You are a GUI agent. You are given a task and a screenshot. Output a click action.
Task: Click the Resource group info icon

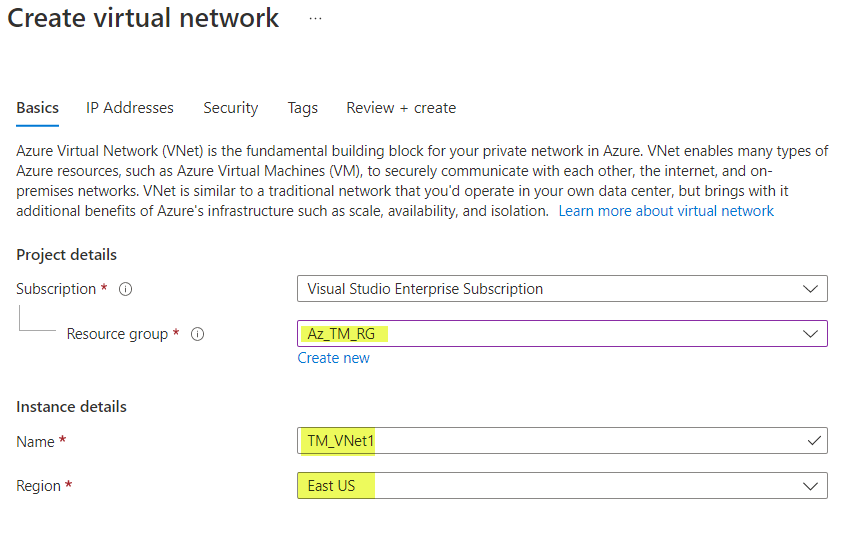coord(197,334)
